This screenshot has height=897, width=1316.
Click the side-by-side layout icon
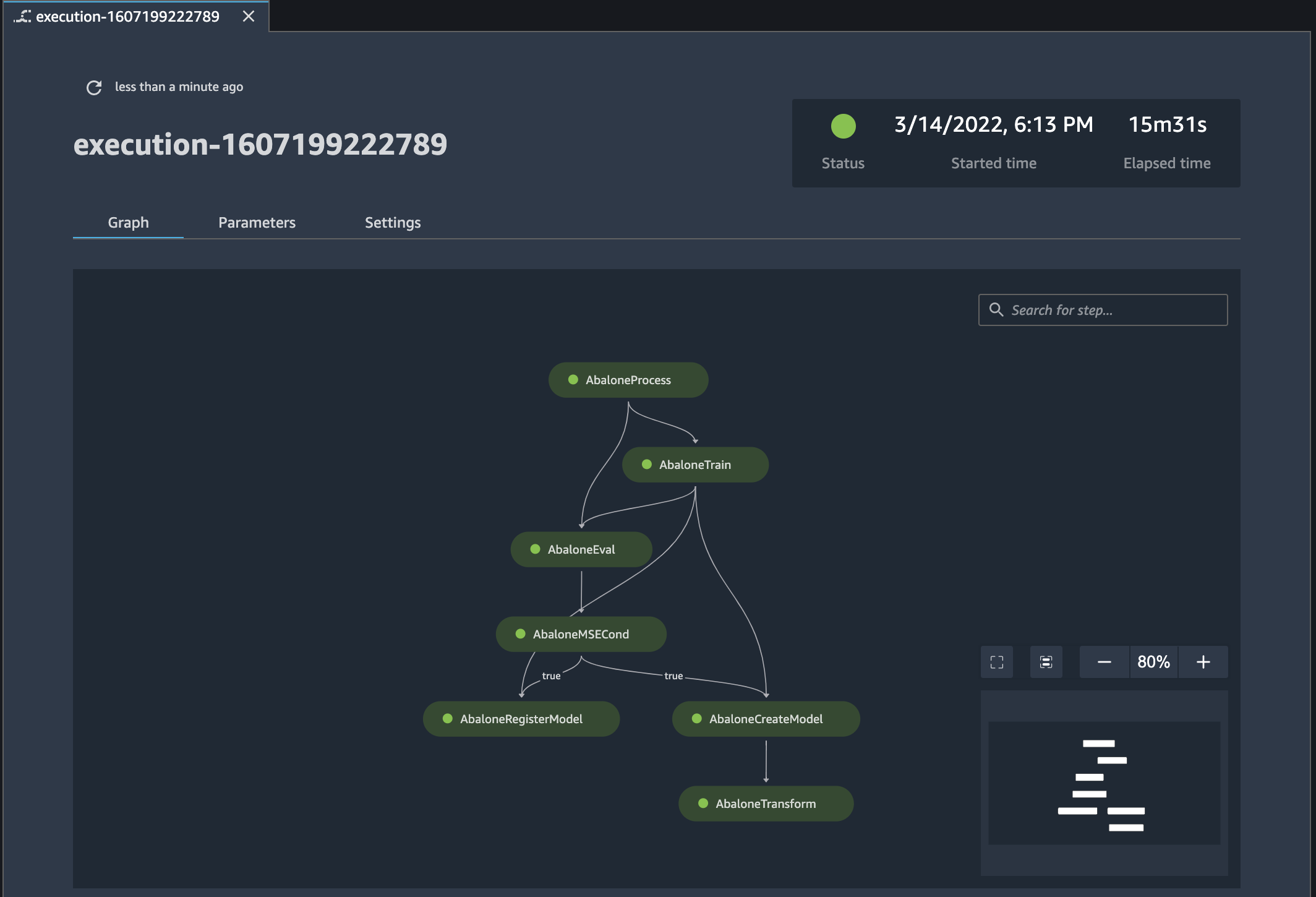(1045, 661)
